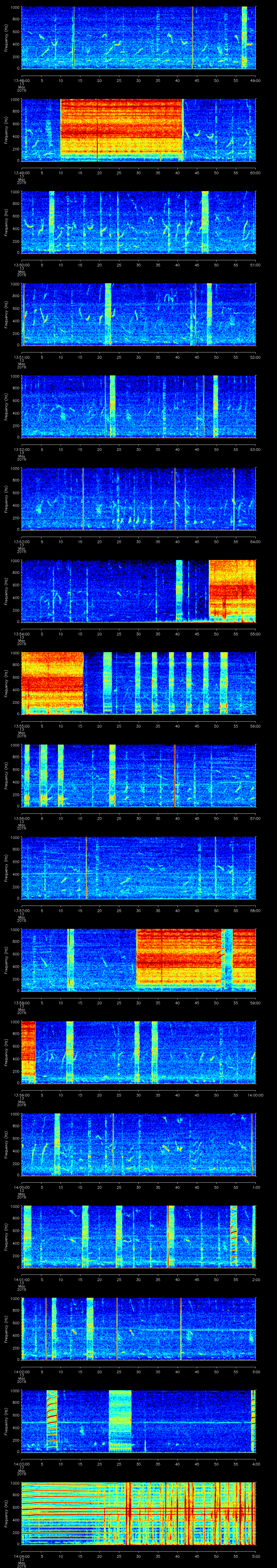Select the 14:04:00 time label
This screenshot has height=1568, width=277.
pyautogui.click(x=21, y=1556)
